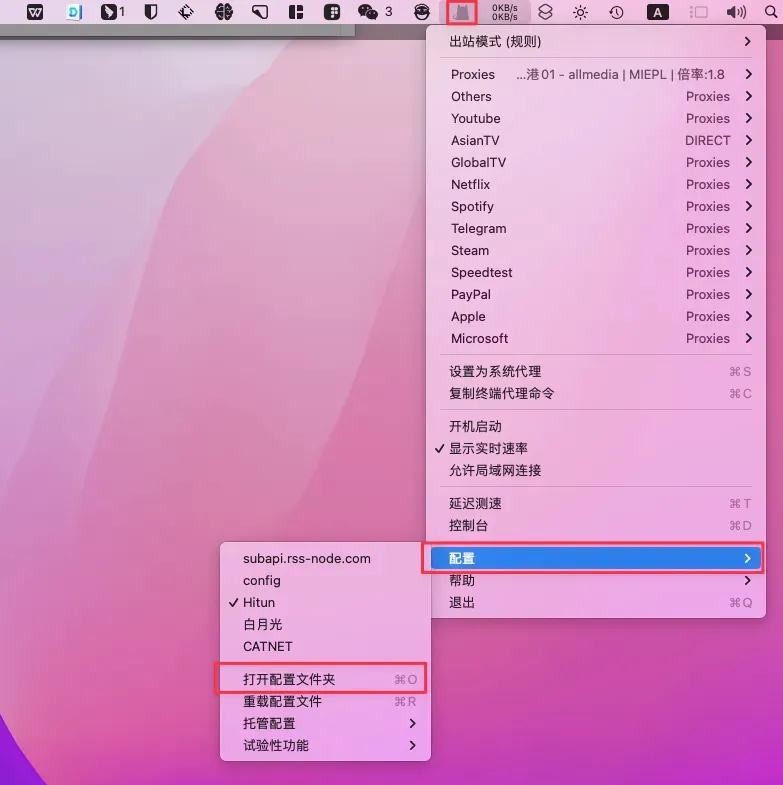The height and width of the screenshot is (785, 783).
Task: Toggle 允许局域网连接 option
Action: (596, 471)
